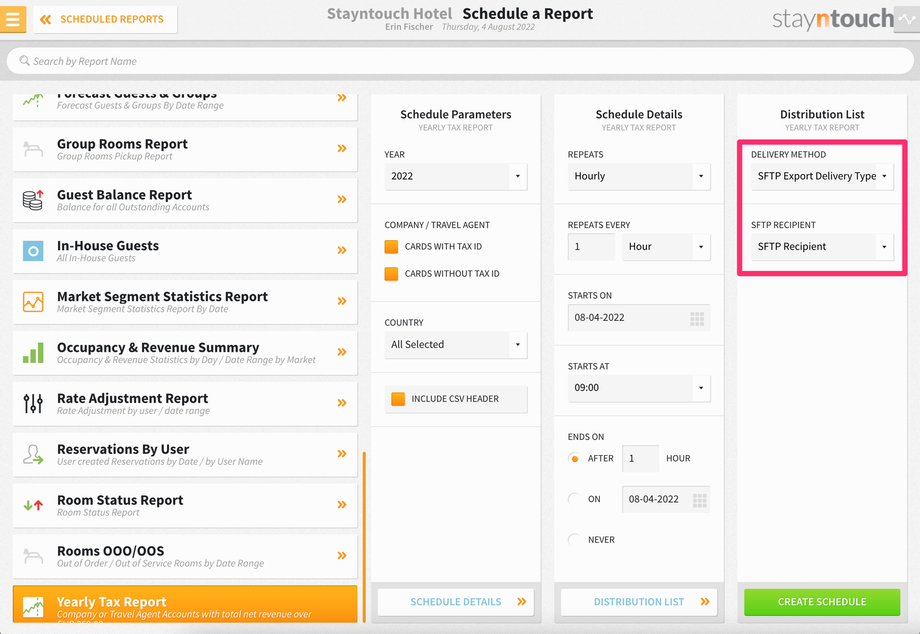The height and width of the screenshot is (634, 920).
Task: Click the Ends On date field
Action: pyautogui.click(x=666, y=499)
